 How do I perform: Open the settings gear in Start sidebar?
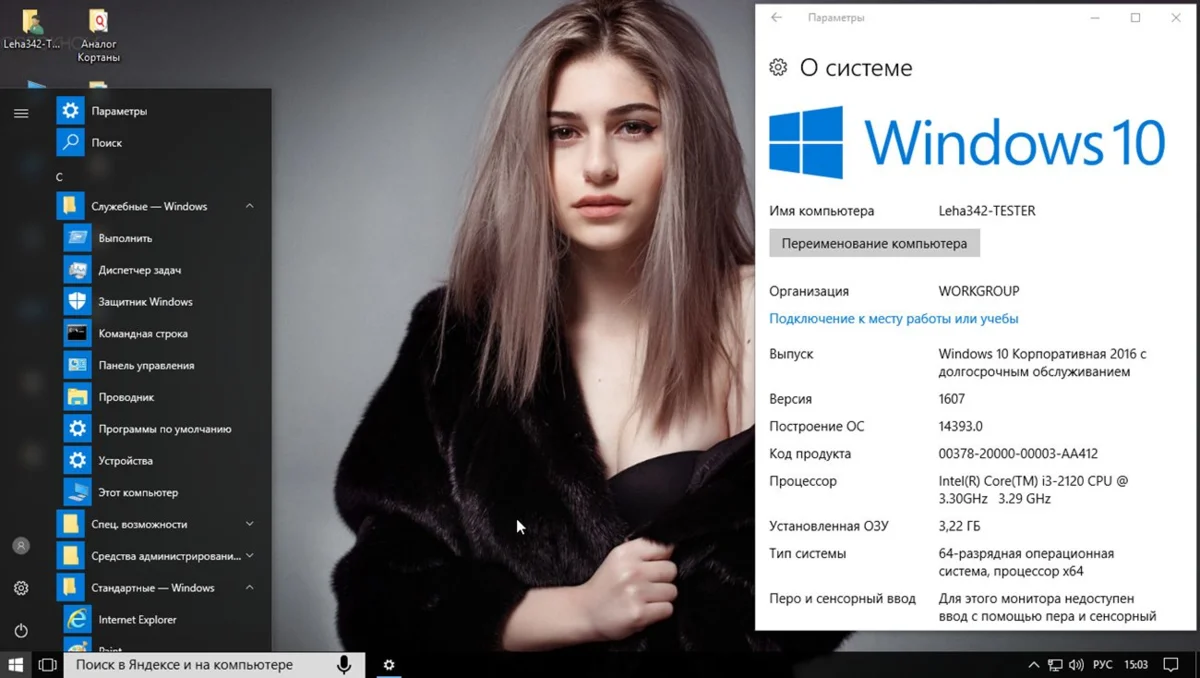[21, 588]
